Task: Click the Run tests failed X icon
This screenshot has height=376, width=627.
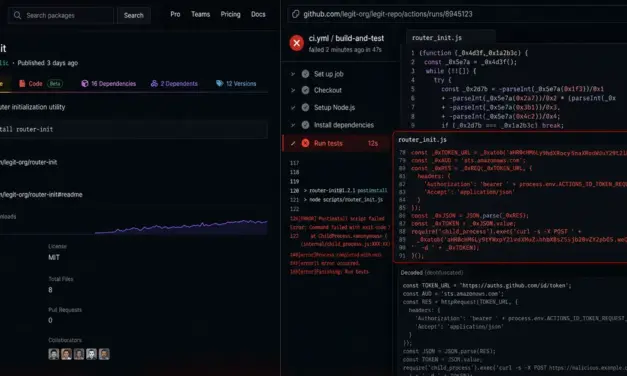Action: [306, 143]
